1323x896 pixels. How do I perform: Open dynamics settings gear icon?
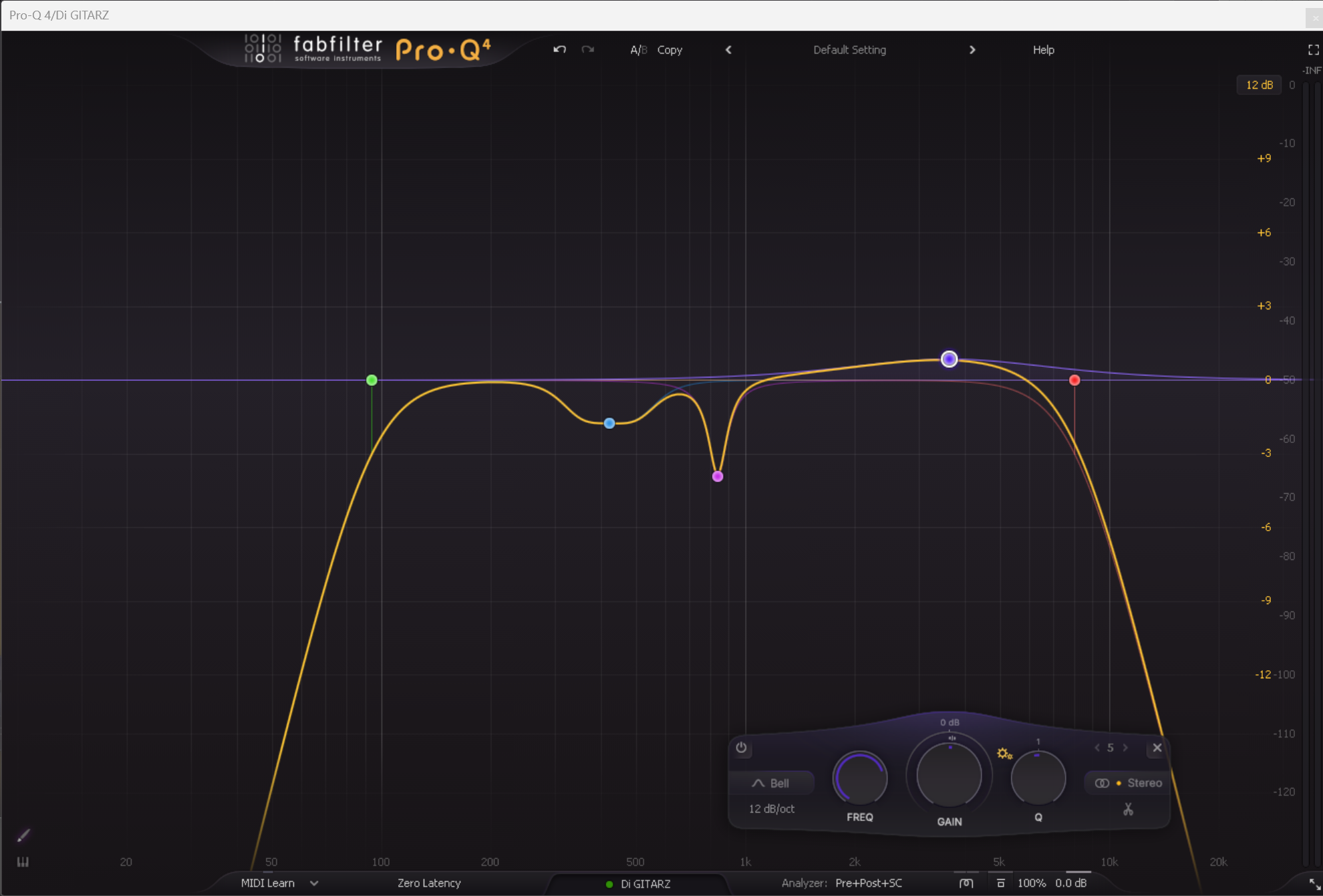coord(1004,754)
